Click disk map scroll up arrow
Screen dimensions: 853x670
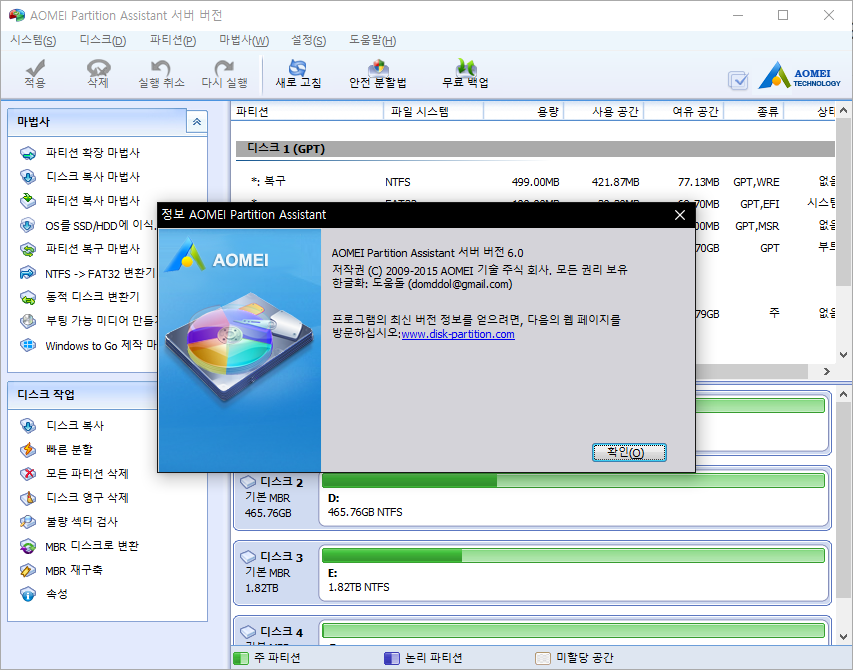click(844, 394)
